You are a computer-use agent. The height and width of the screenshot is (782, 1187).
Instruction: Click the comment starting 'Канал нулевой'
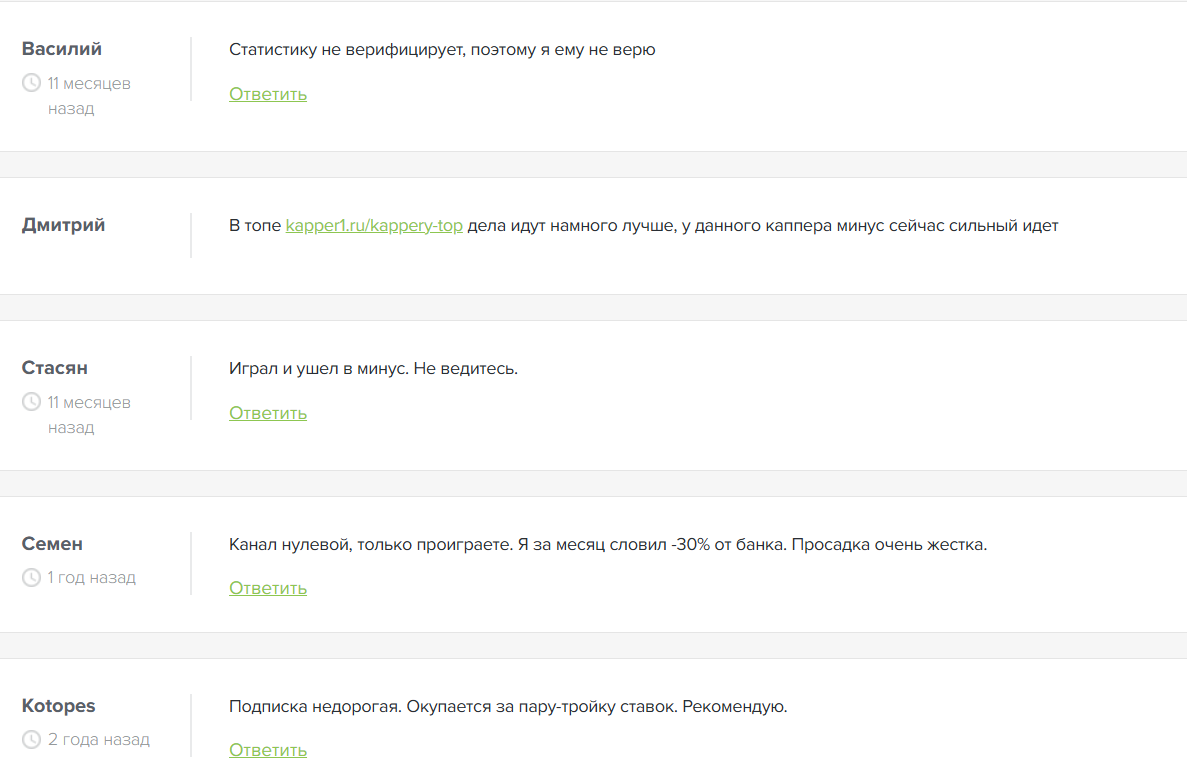click(x=608, y=545)
